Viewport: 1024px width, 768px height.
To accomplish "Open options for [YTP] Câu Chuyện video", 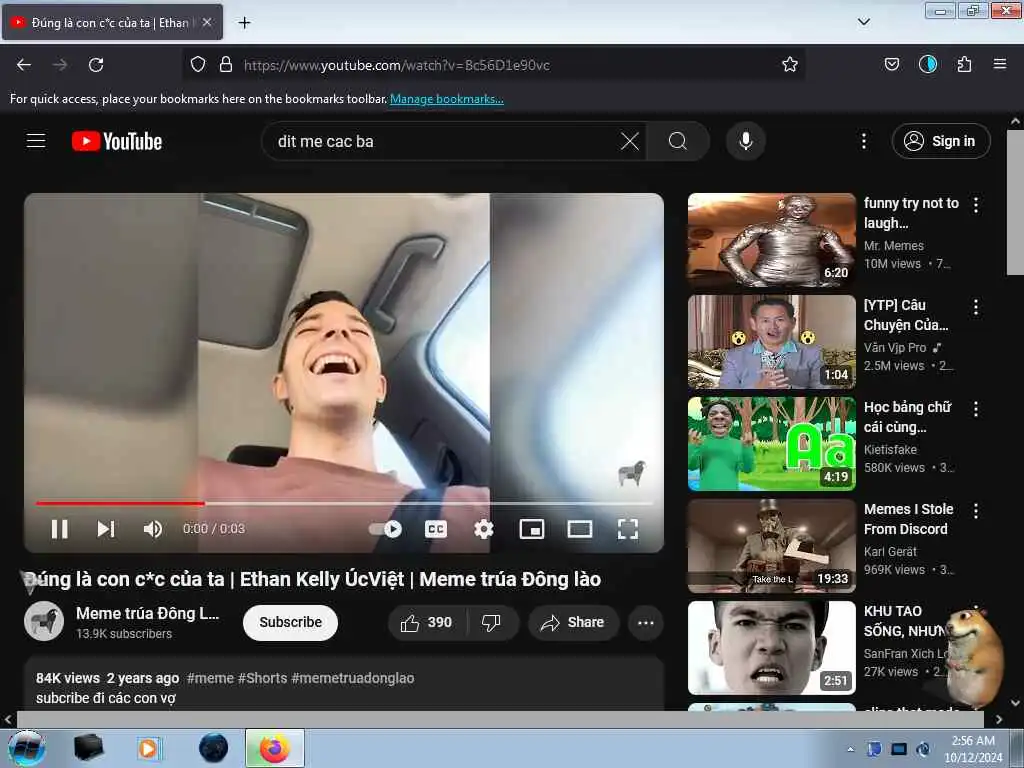I will [976, 307].
